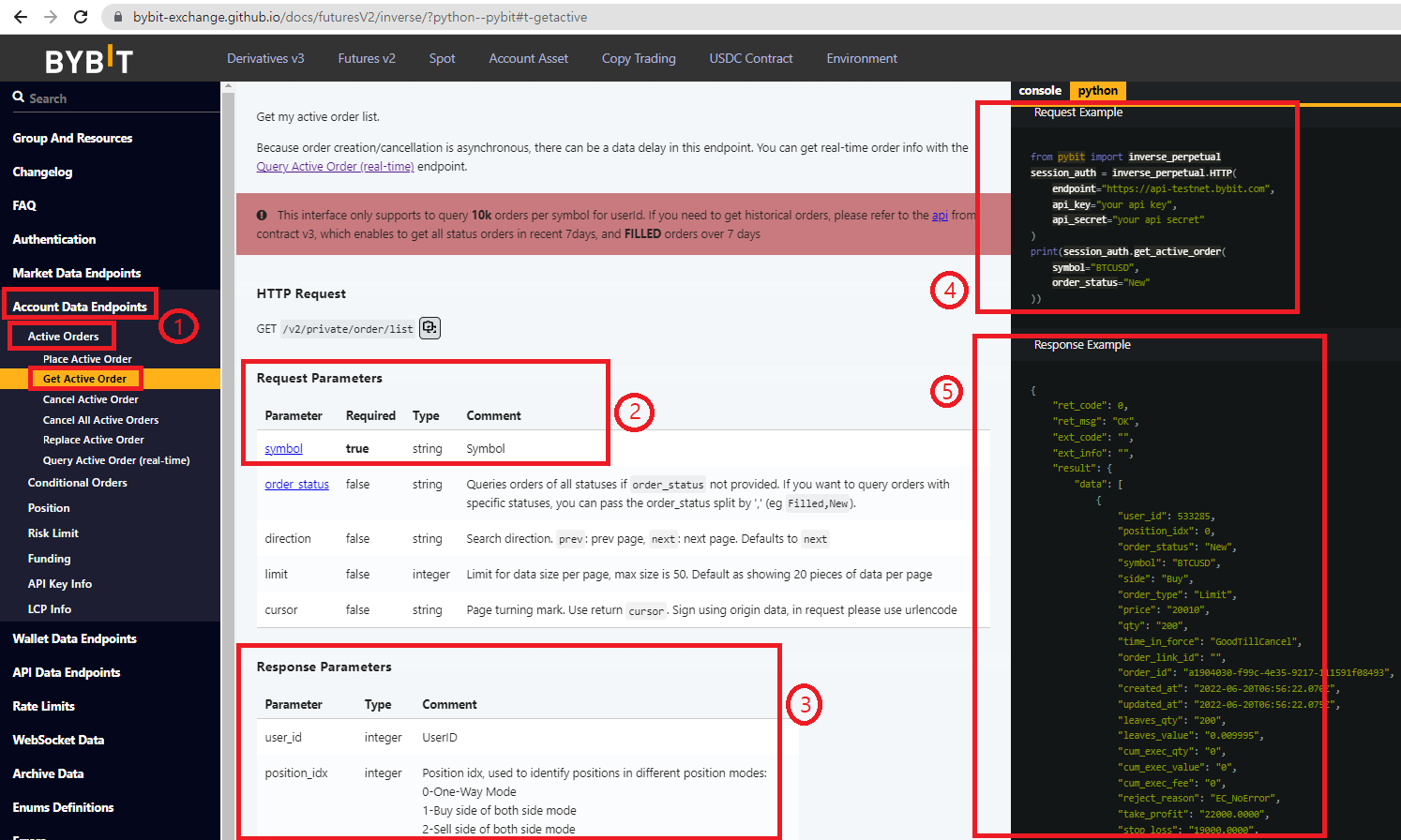Open the Account Asset section
The image size is (1401, 840).
528,58
